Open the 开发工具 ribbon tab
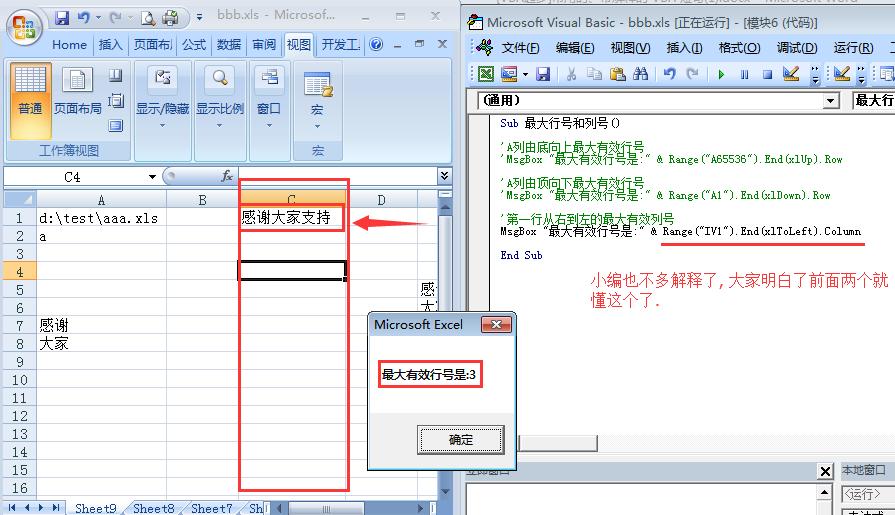The image size is (895, 515). tap(341, 45)
